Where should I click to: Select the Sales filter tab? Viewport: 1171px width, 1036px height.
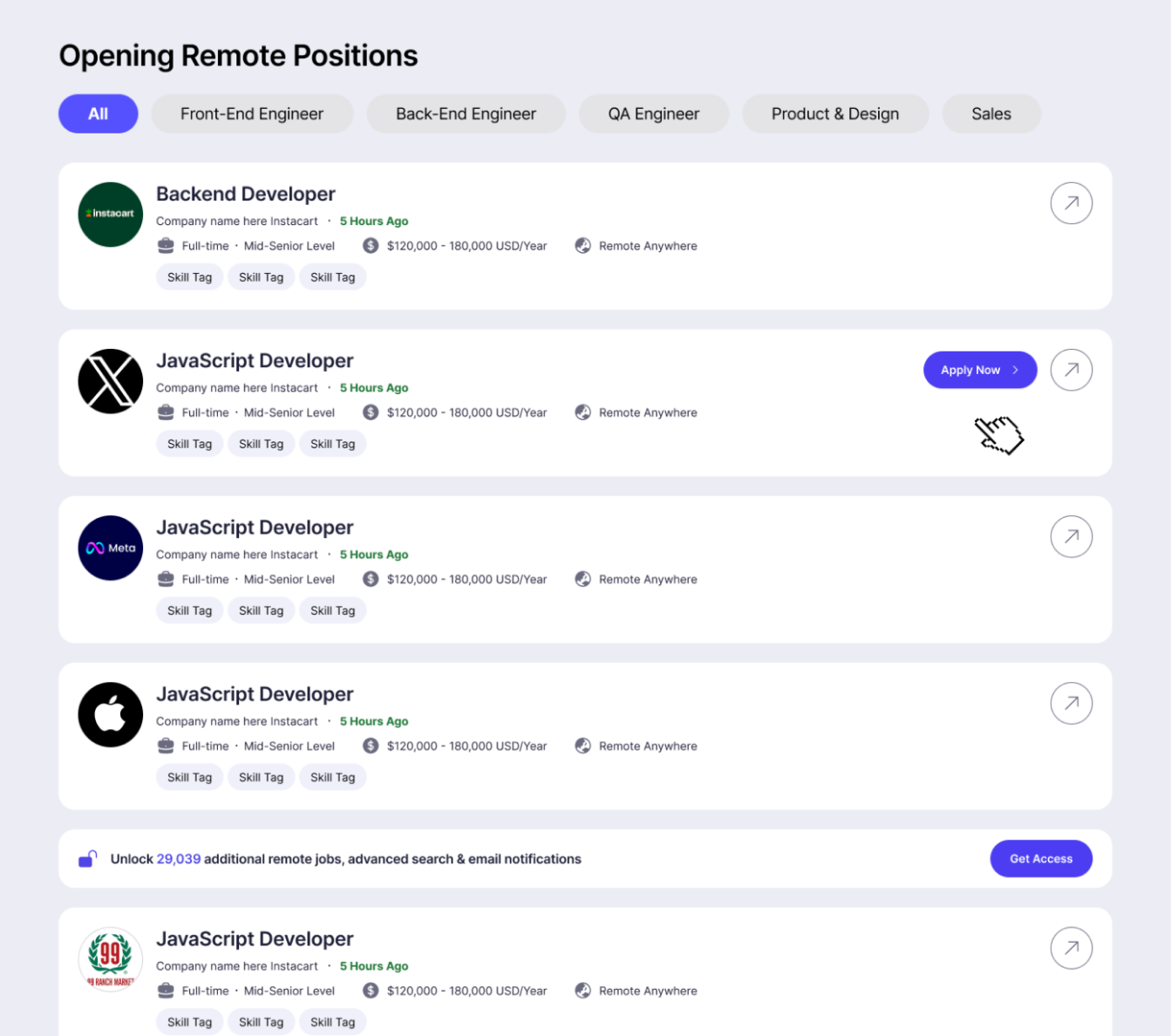point(991,113)
